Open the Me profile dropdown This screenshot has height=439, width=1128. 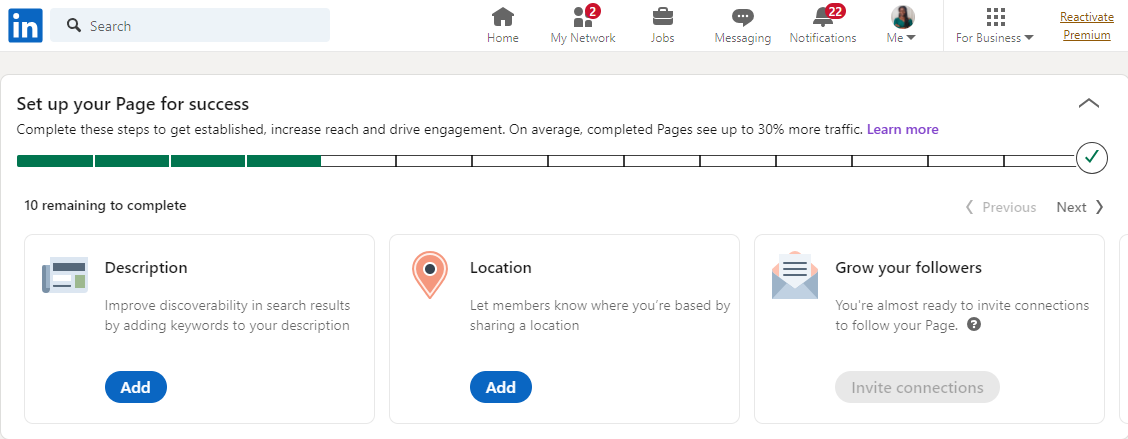[902, 25]
